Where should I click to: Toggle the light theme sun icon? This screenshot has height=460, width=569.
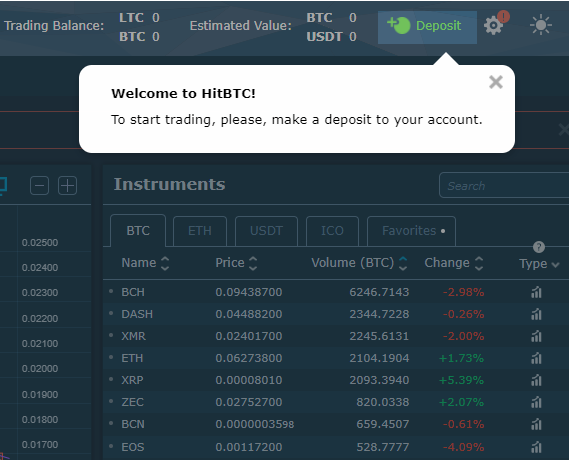[541, 25]
